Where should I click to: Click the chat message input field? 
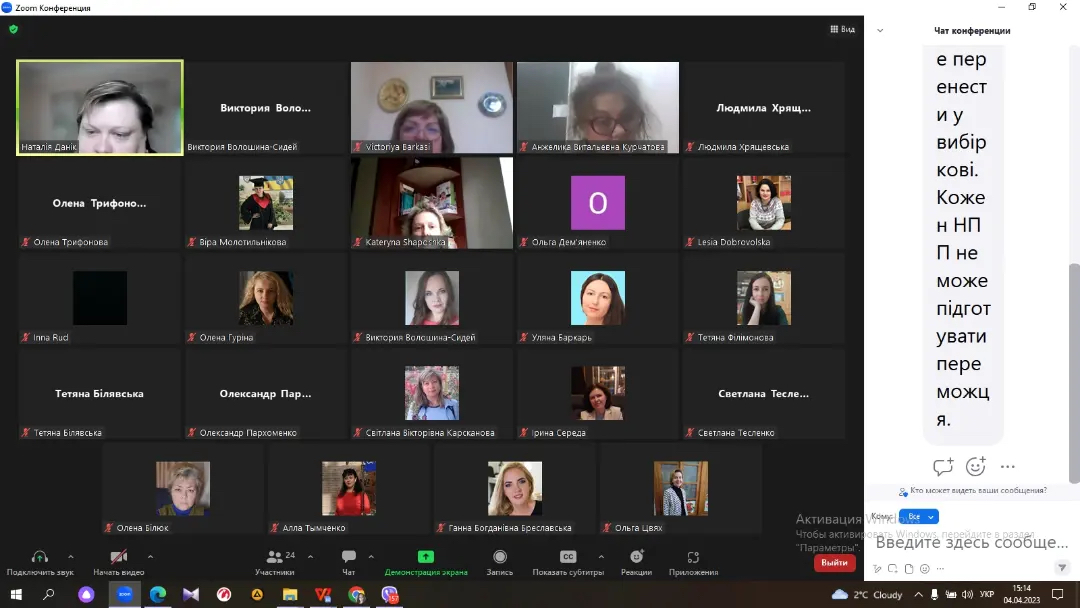(x=970, y=543)
